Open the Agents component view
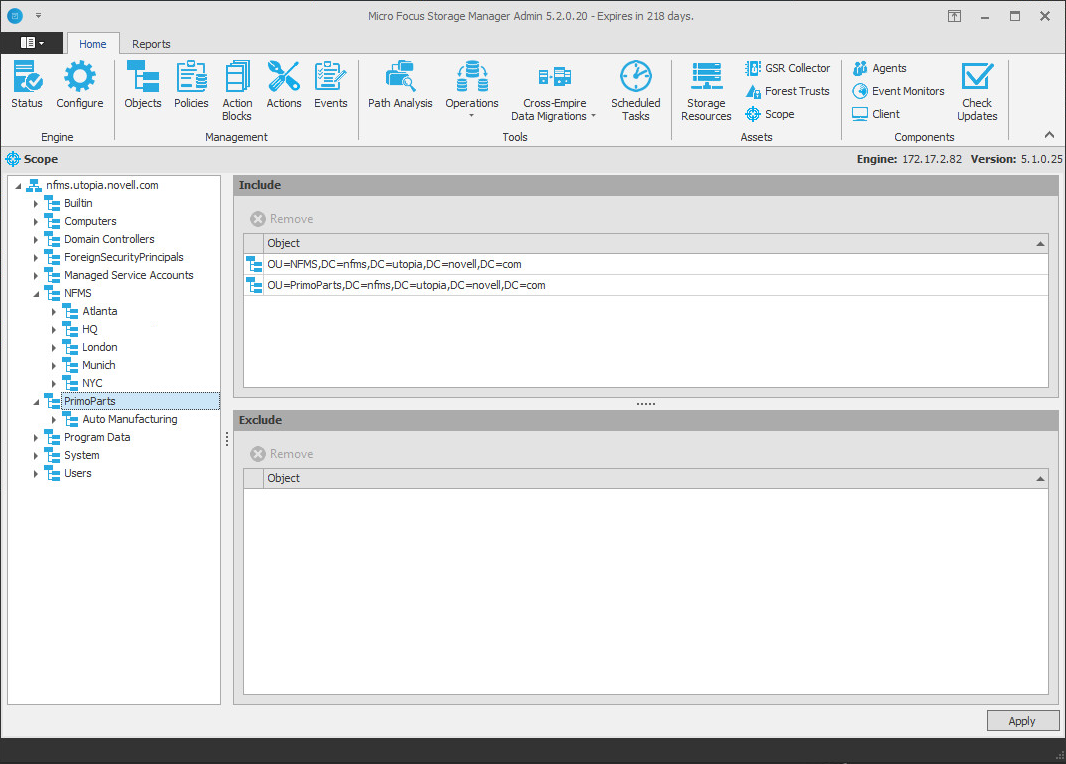The height and width of the screenshot is (764, 1066). pyautogui.click(x=880, y=68)
